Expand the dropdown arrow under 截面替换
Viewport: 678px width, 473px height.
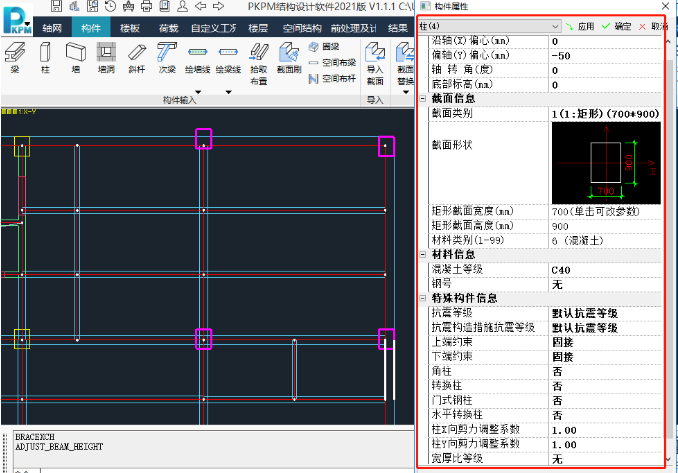[406, 92]
